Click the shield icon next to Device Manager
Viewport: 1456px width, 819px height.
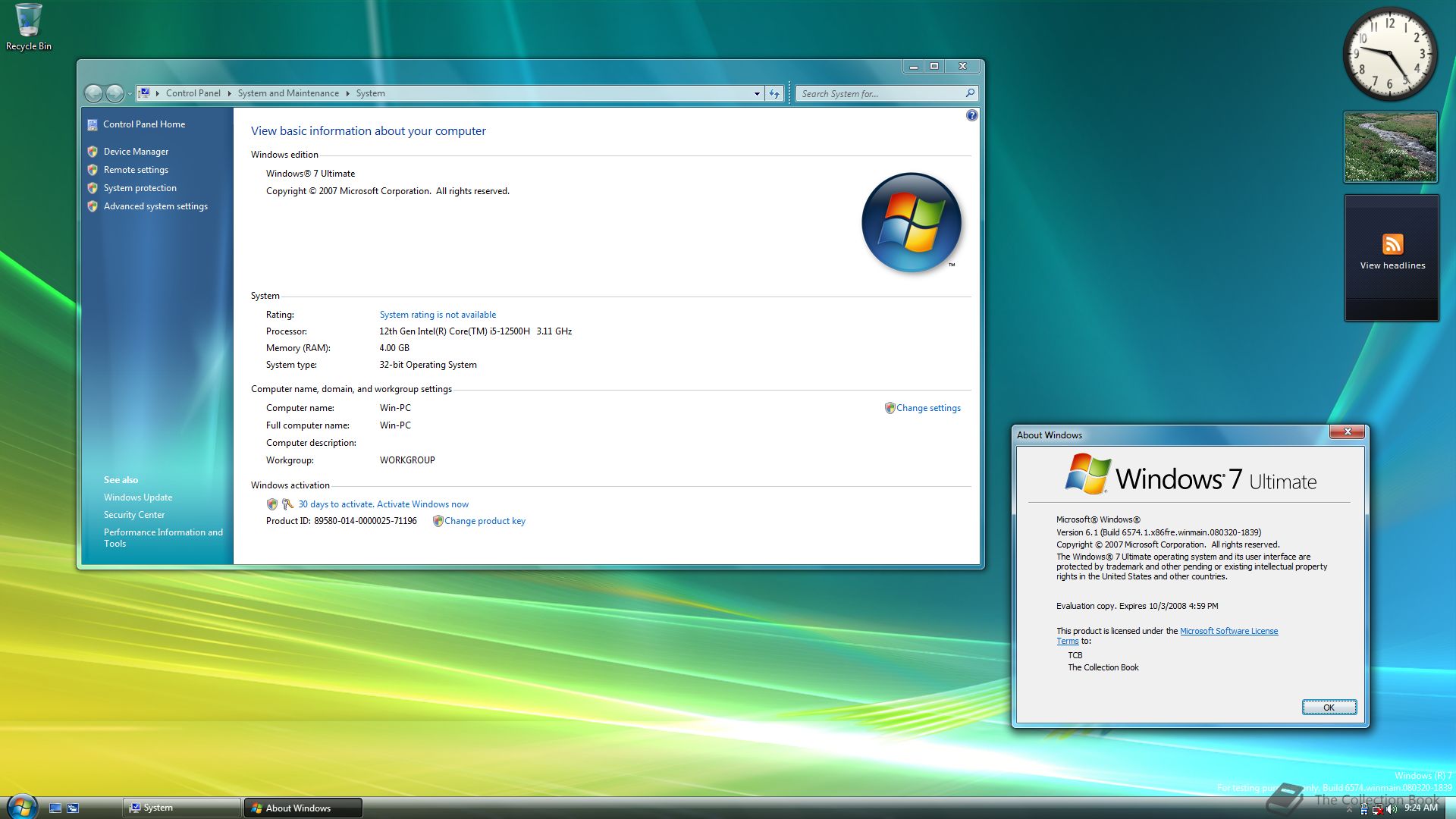(x=93, y=152)
